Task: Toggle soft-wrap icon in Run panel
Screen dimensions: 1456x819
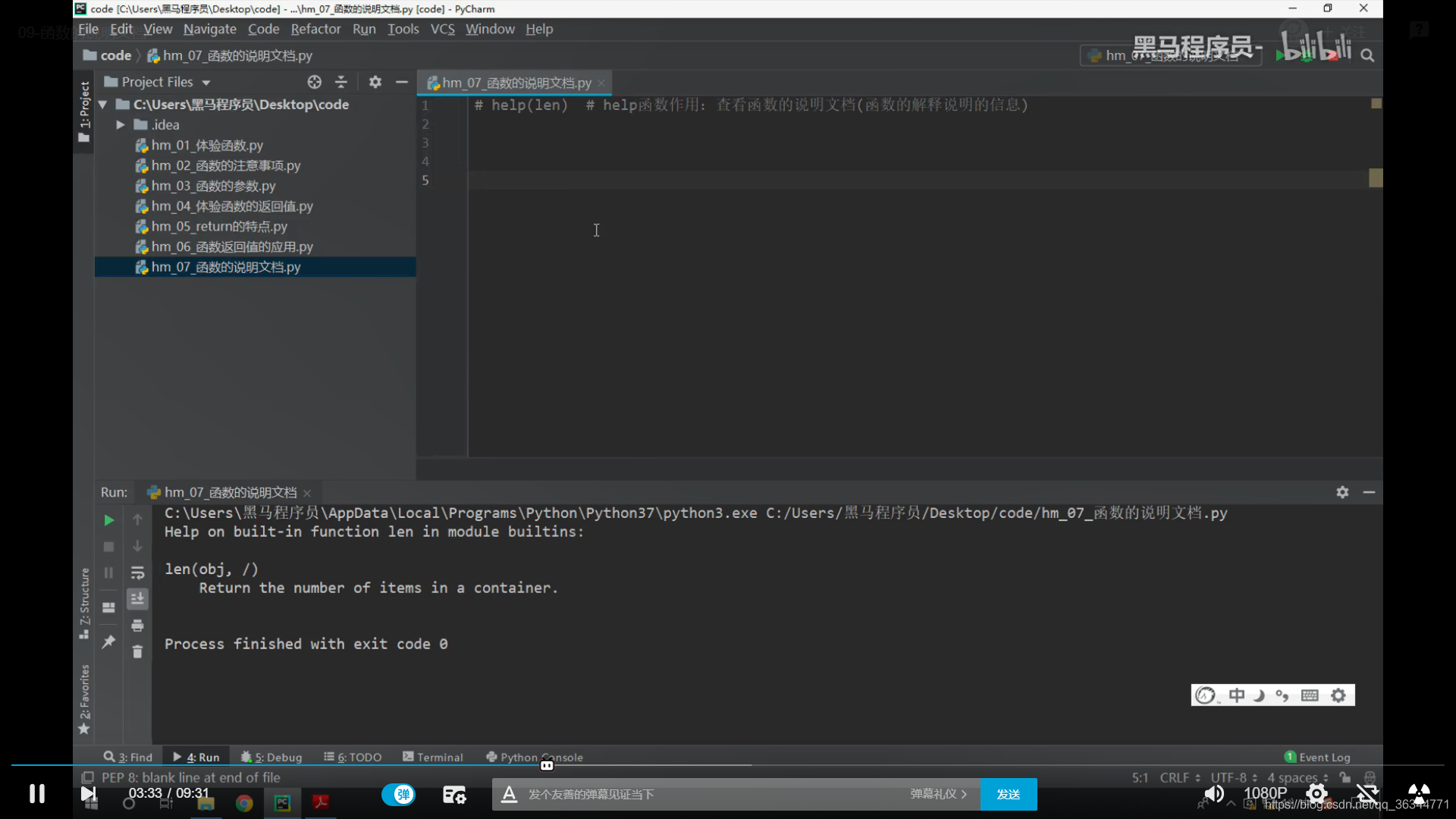Action: (x=137, y=573)
